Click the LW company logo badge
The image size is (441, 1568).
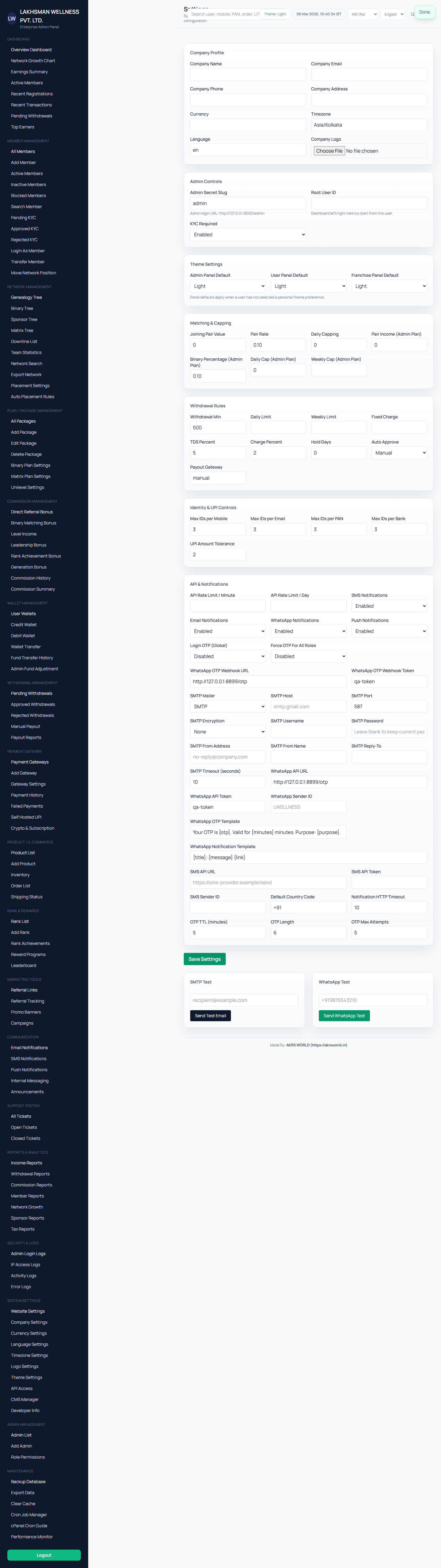pos(12,19)
